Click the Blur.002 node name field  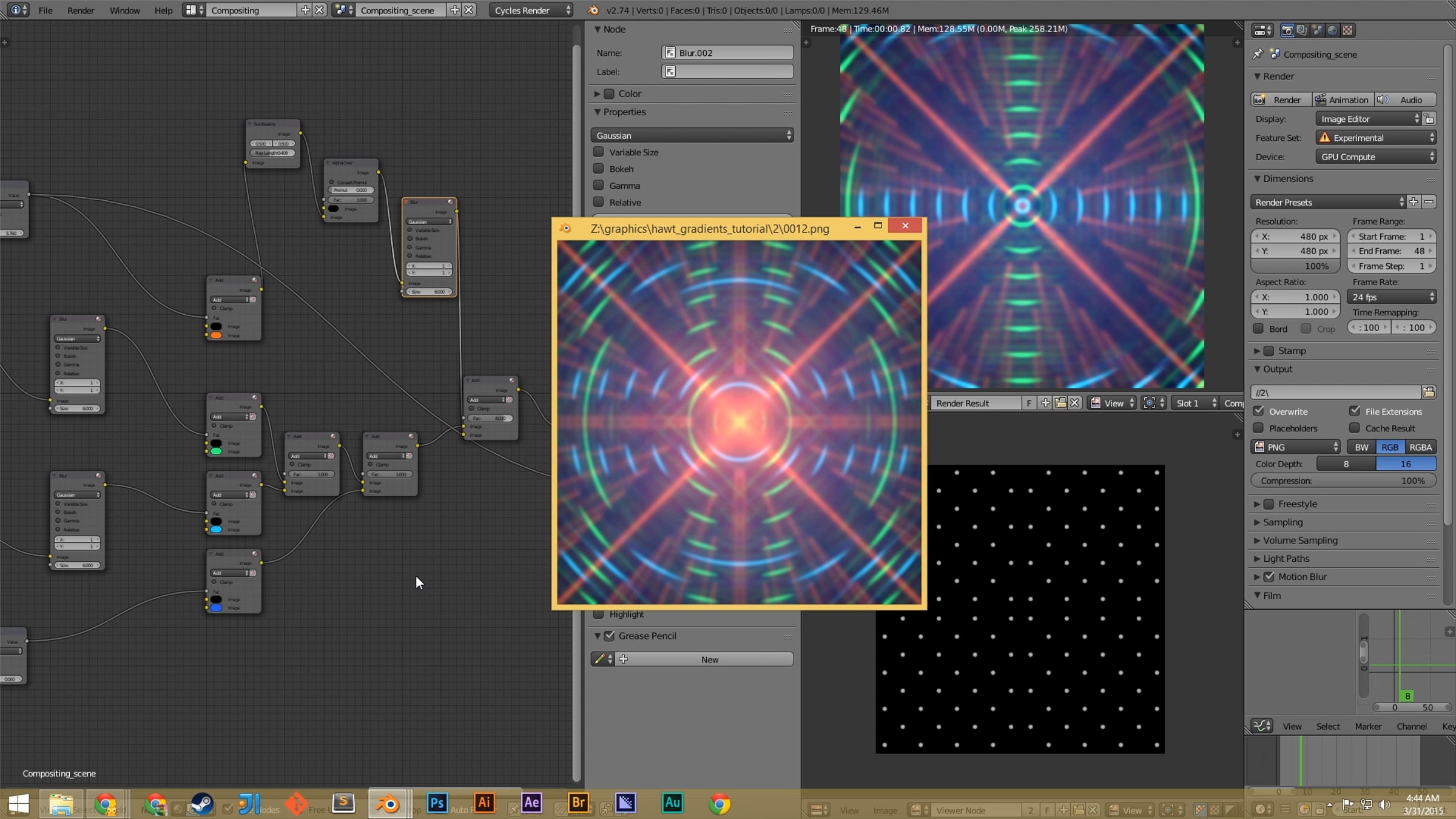[727, 53]
